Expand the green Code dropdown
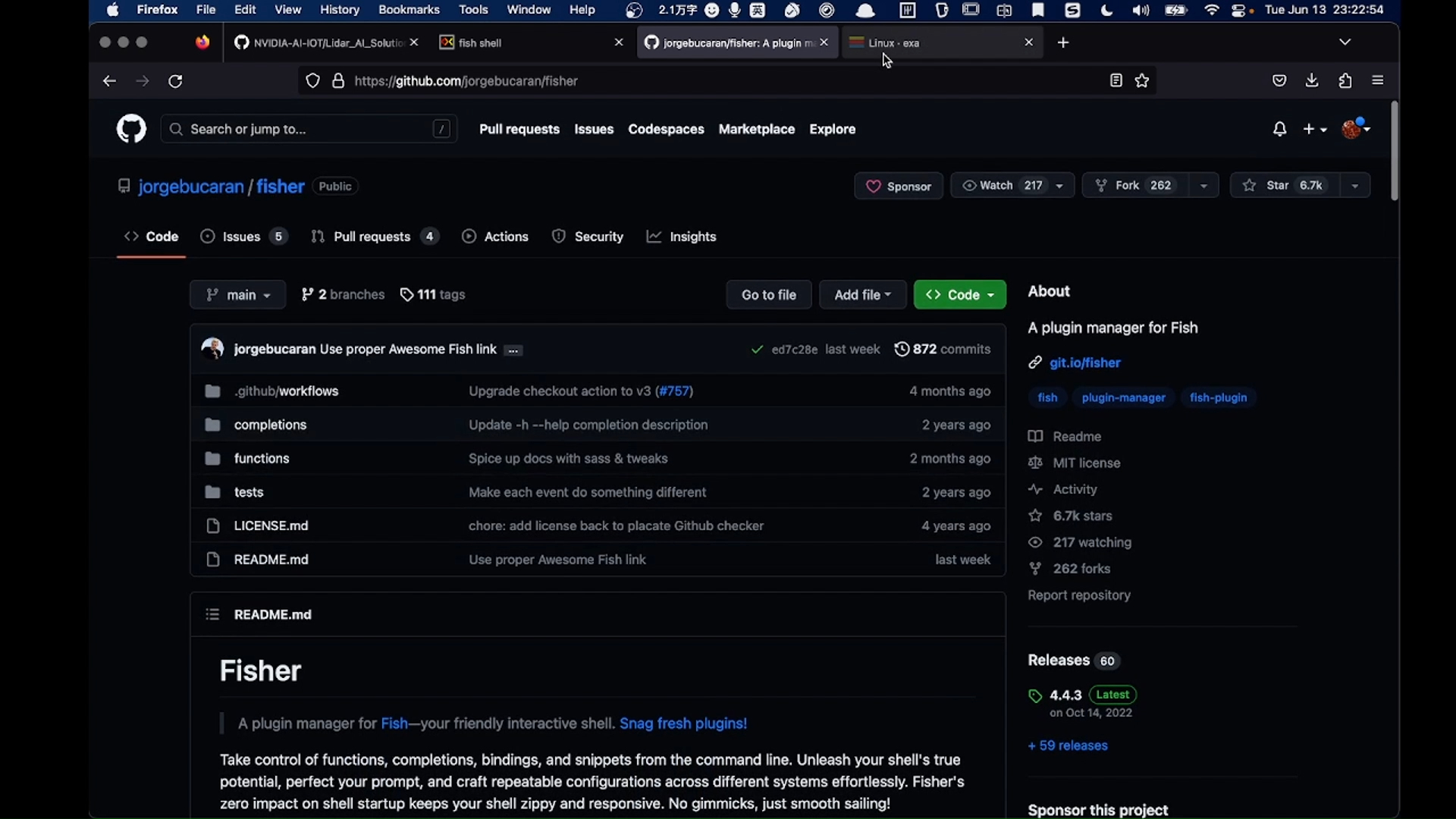This screenshot has height=819, width=1456. pos(959,295)
